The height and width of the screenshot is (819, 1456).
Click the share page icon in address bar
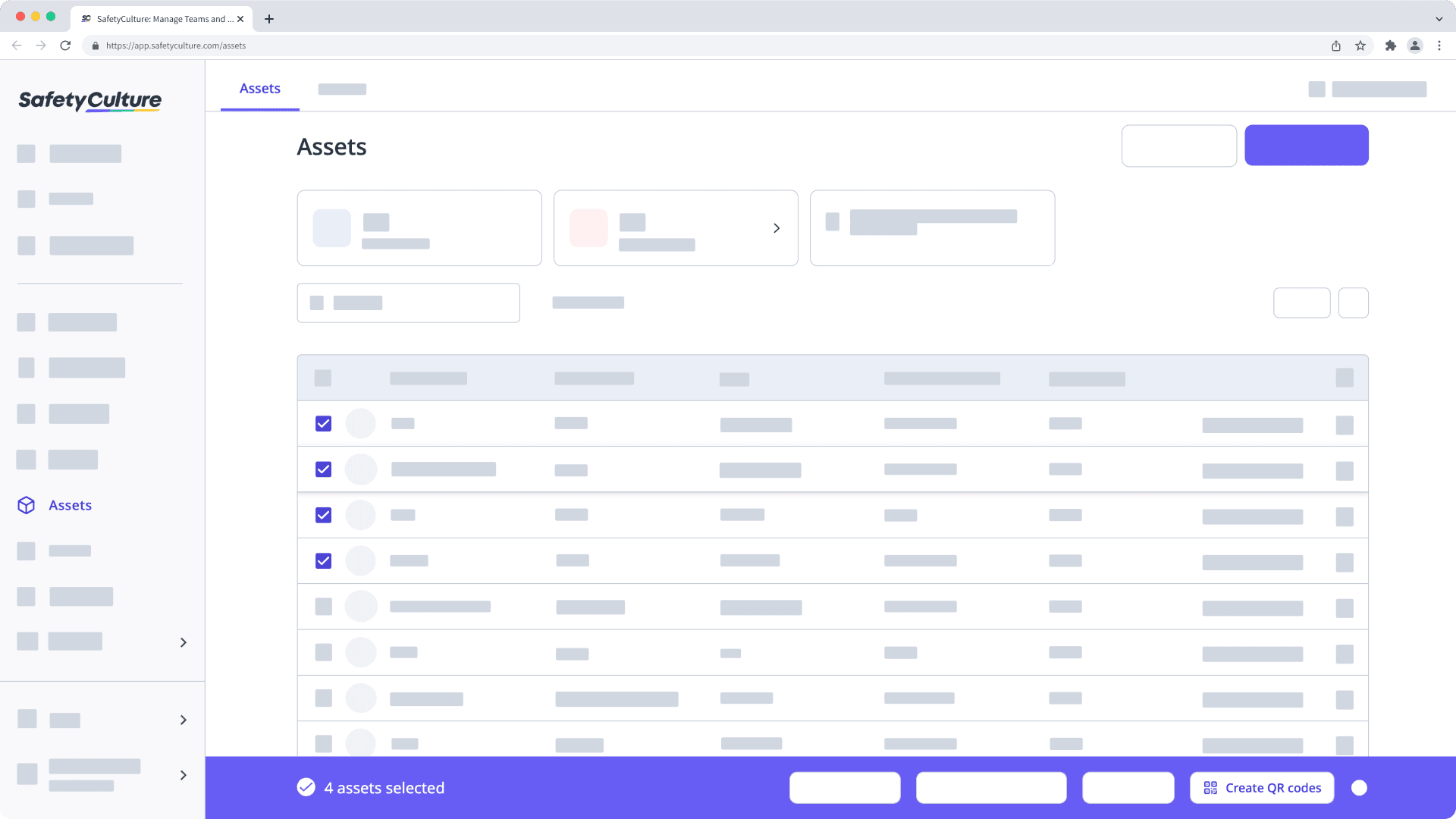[1336, 45]
